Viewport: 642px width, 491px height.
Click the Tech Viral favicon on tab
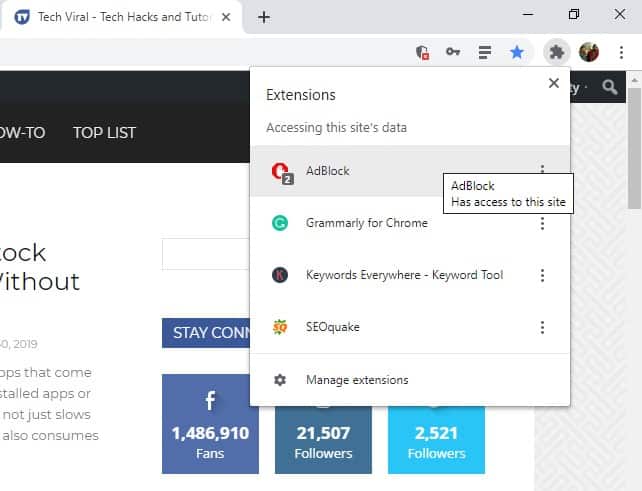[x=22, y=17]
